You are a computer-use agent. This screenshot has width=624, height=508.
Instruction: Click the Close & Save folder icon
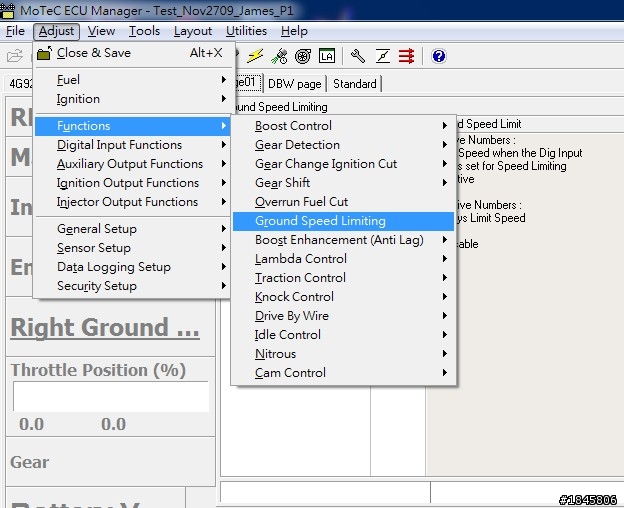tap(44, 53)
